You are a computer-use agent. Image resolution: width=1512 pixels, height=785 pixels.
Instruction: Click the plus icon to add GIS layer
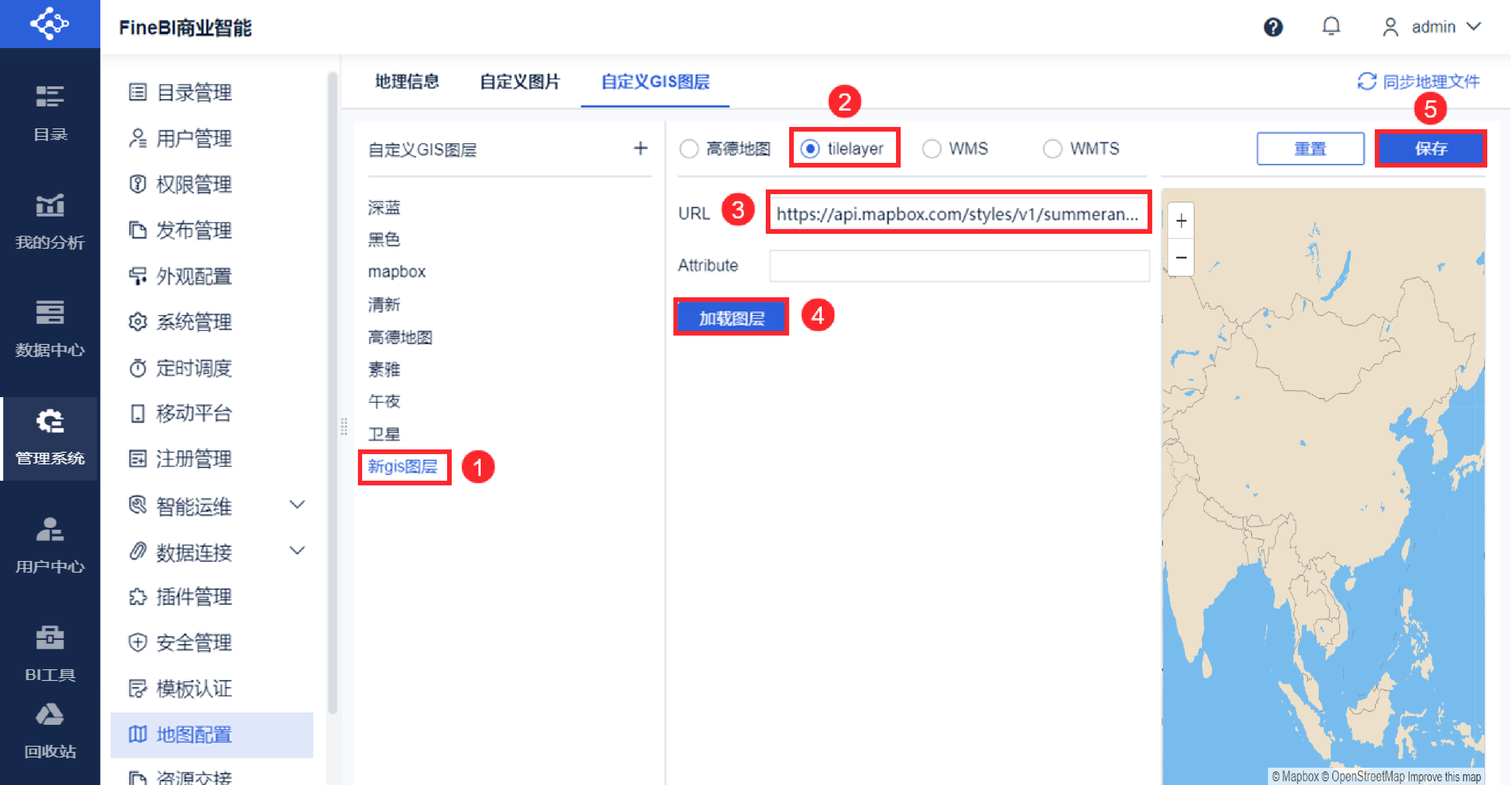(640, 148)
